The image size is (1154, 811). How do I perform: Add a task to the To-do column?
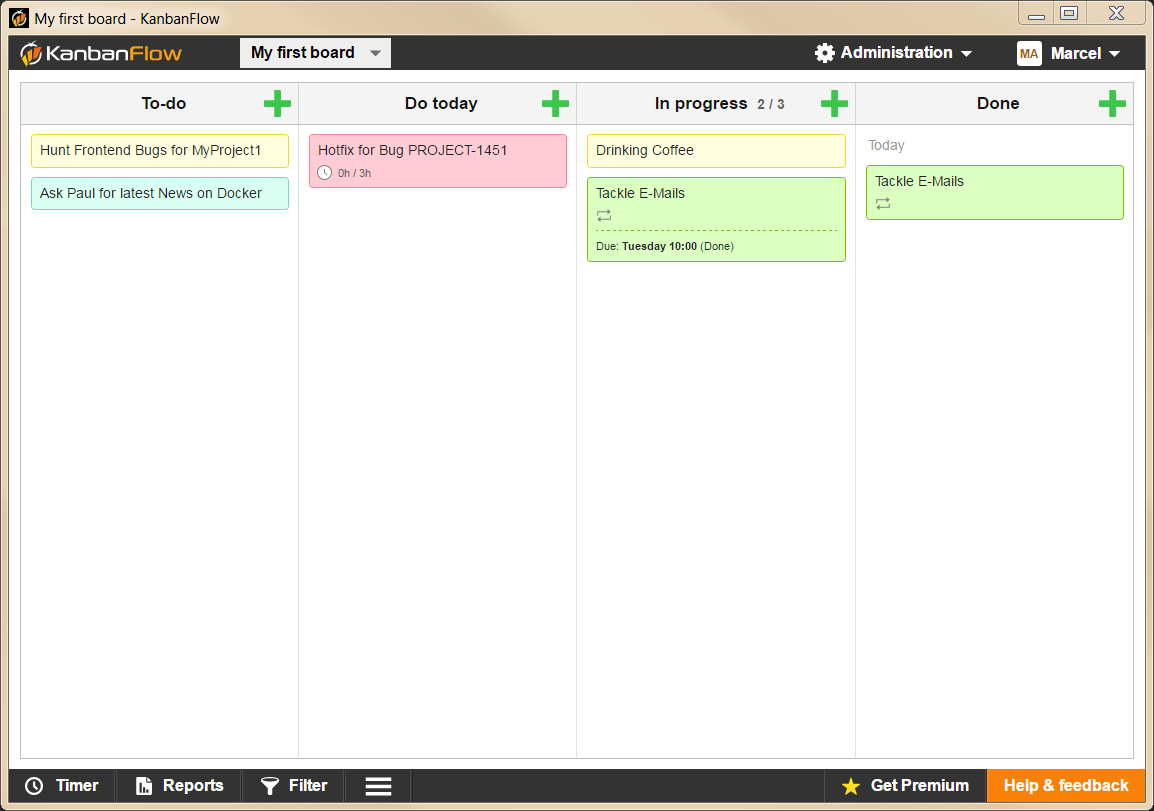click(278, 103)
